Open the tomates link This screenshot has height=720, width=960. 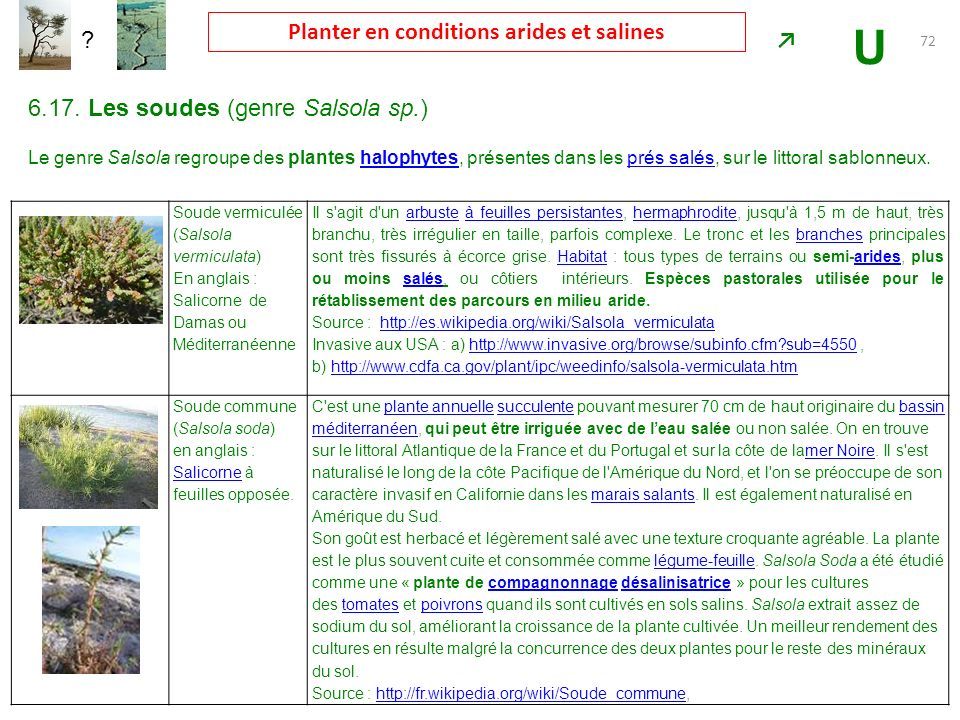pyautogui.click(x=370, y=605)
